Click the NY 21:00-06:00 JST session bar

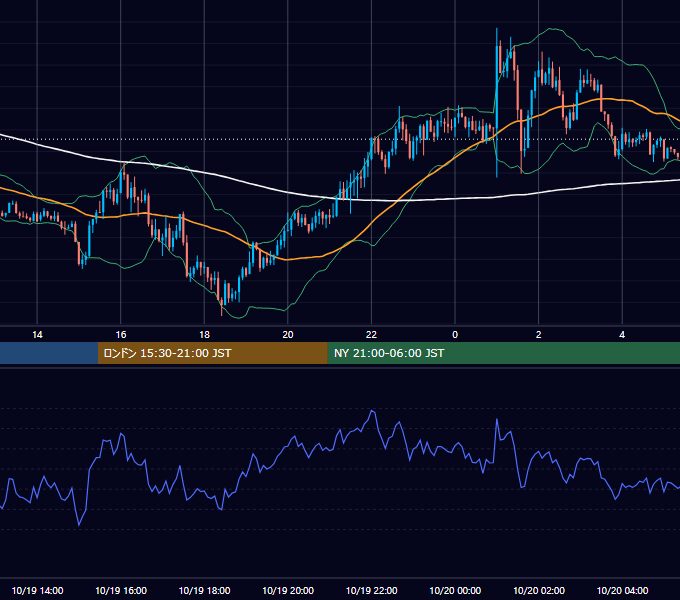(x=503, y=353)
